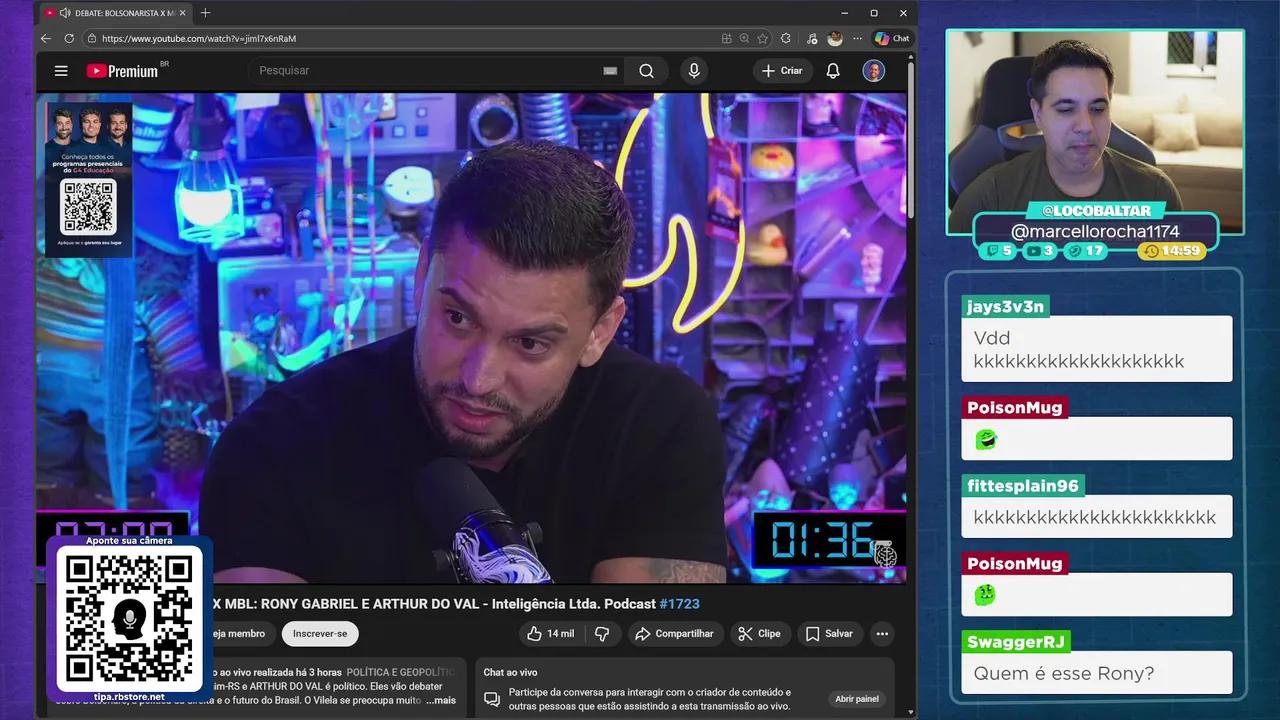Open a new browser tab with plus
This screenshot has width=1280, height=720.
coord(206,13)
